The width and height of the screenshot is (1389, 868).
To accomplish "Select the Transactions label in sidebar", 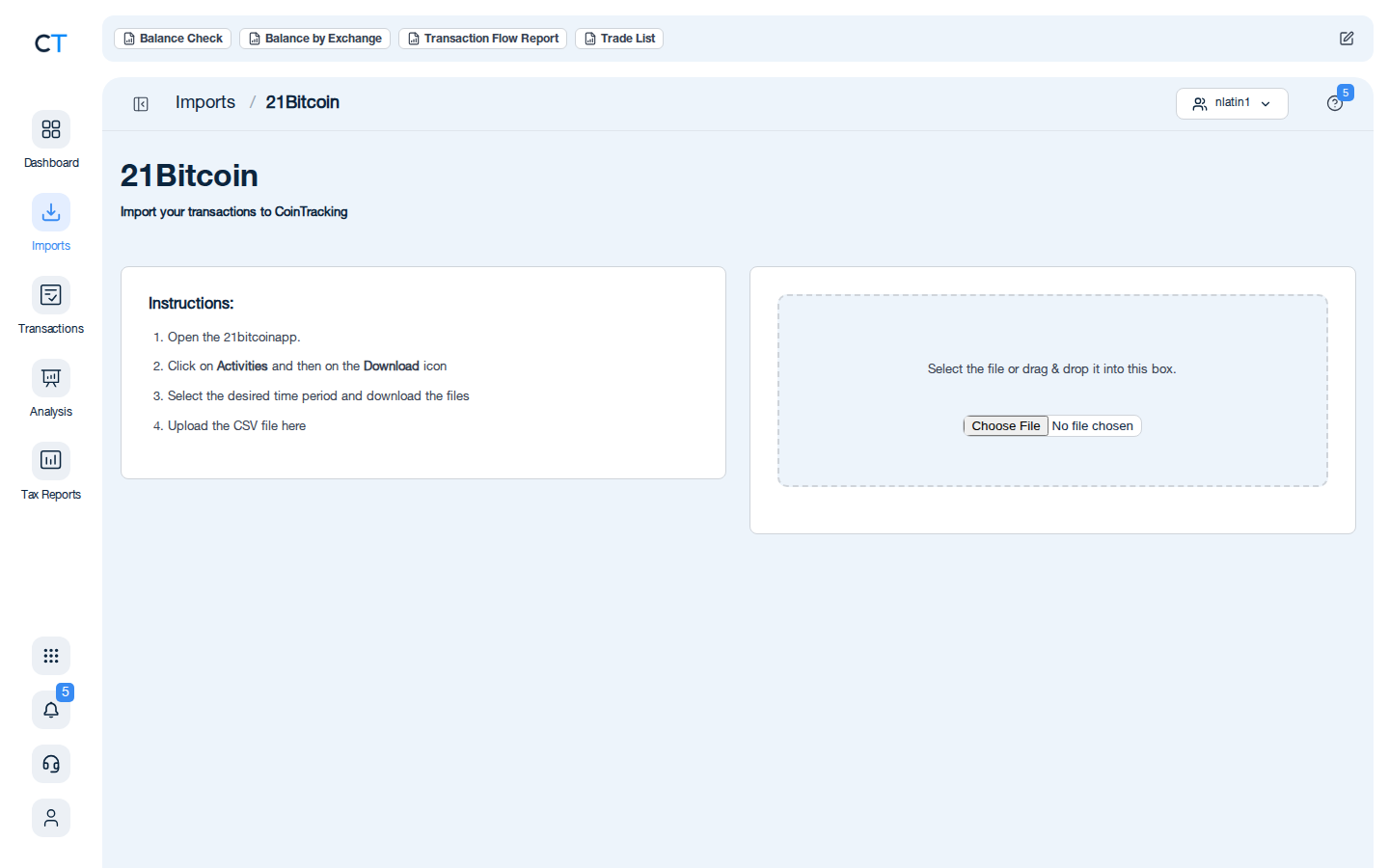I will tap(51, 329).
